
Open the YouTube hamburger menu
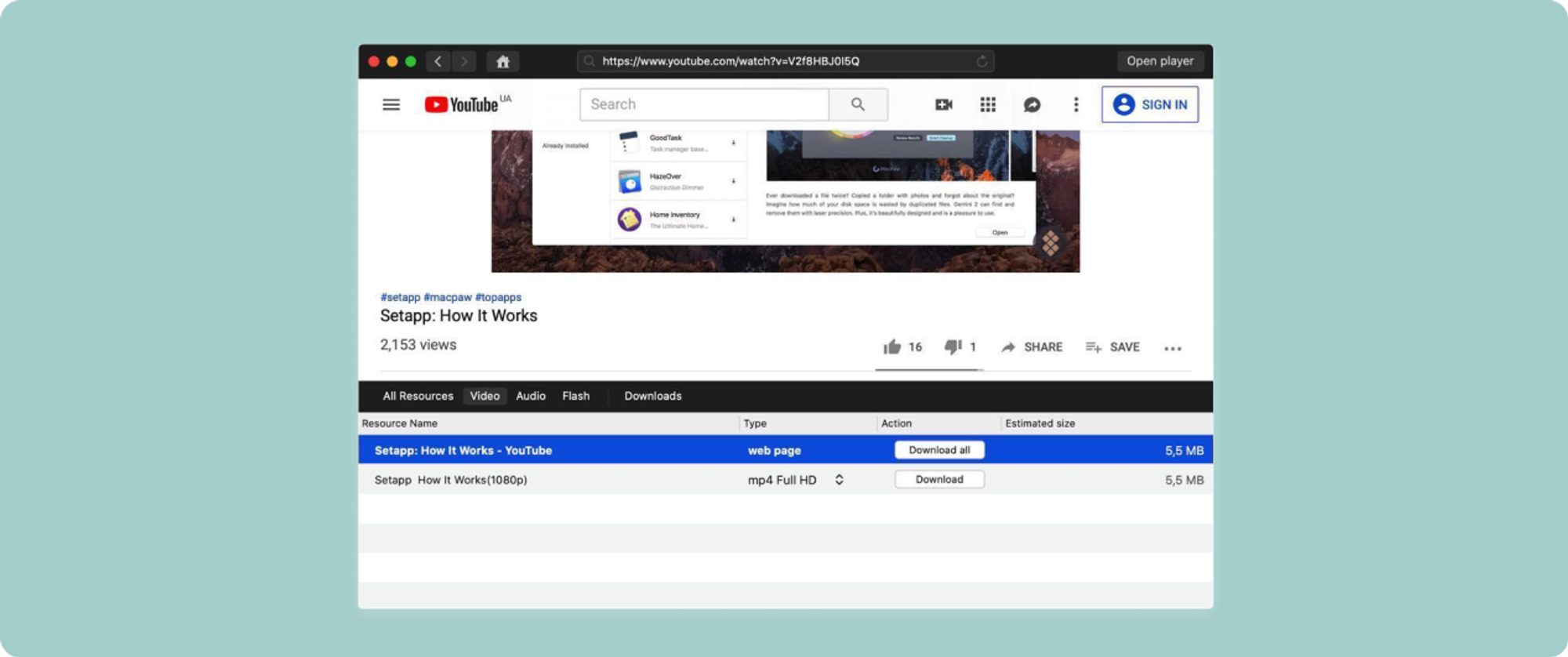pyautogui.click(x=391, y=105)
